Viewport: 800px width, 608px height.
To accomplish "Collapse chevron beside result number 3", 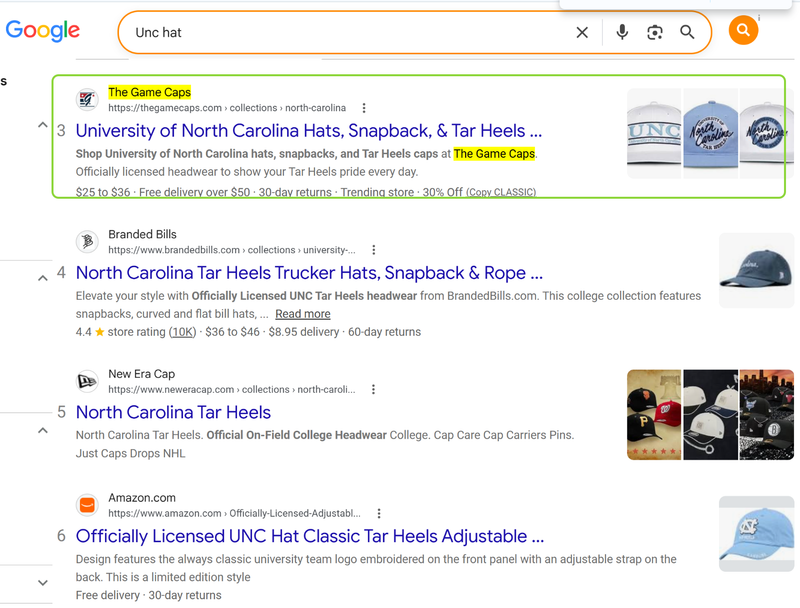I will click(43, 125).
